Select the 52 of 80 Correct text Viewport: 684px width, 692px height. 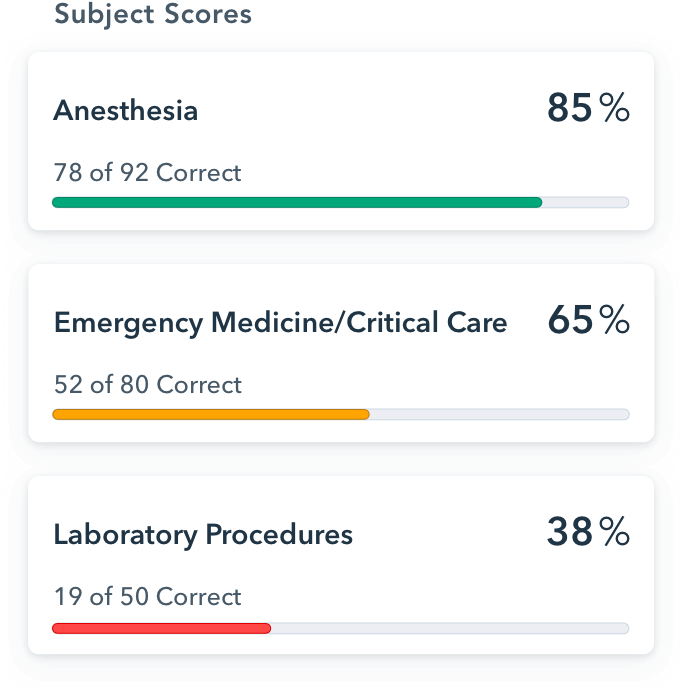pos(147,384)
